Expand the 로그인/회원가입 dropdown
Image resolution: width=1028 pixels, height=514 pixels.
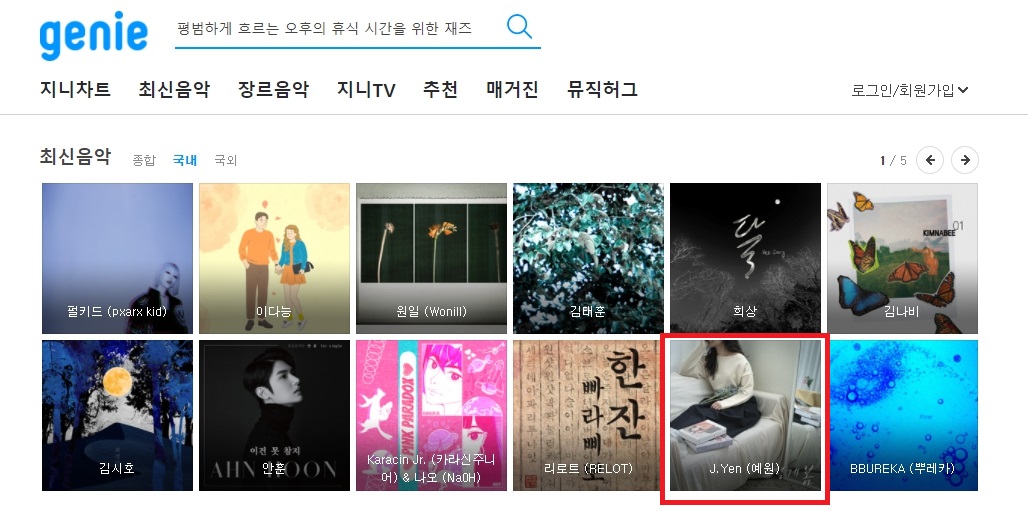click(910, 90)
